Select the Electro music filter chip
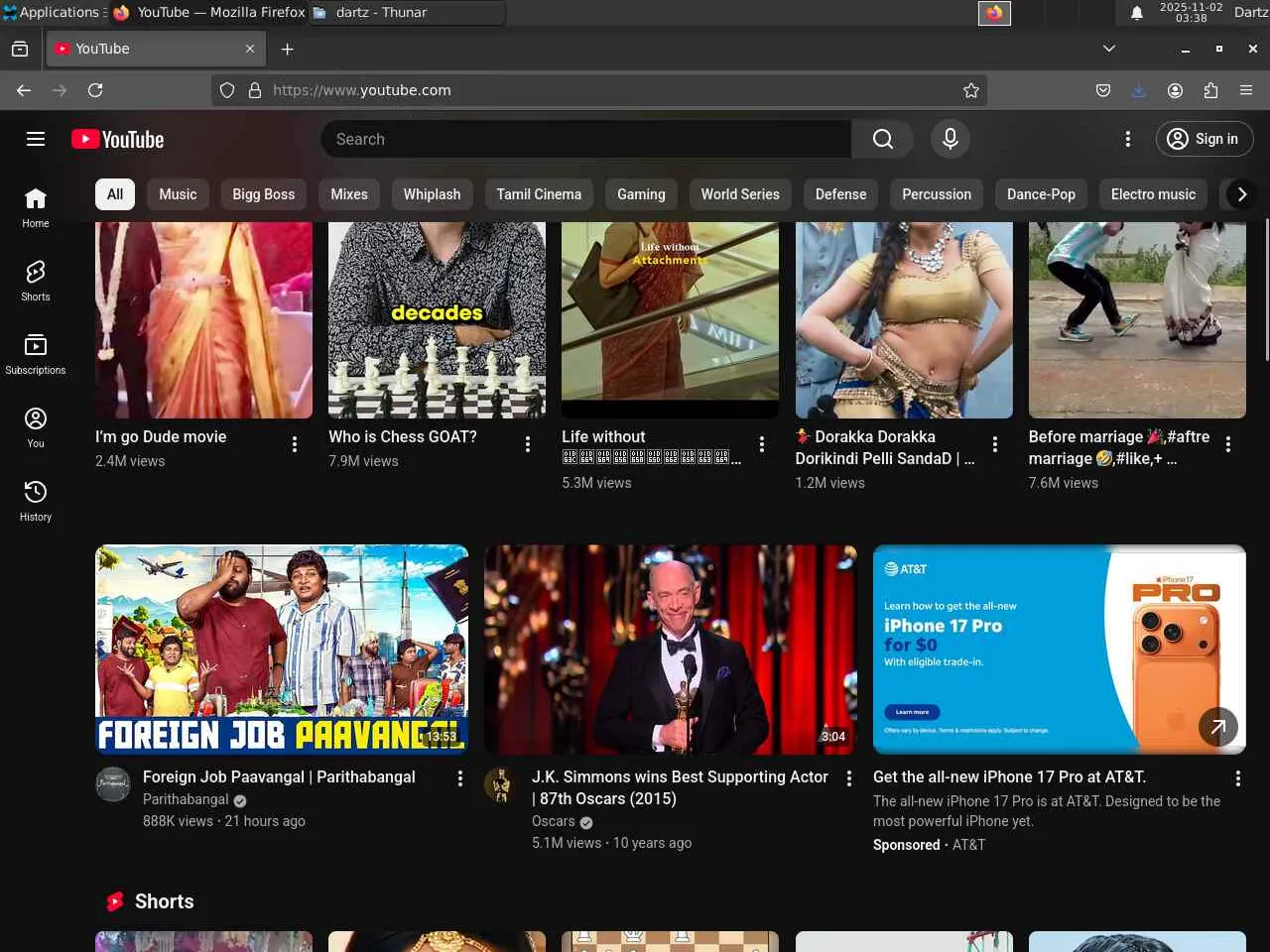This screenshot has height=952, width=1270. tap(1153, 194)
